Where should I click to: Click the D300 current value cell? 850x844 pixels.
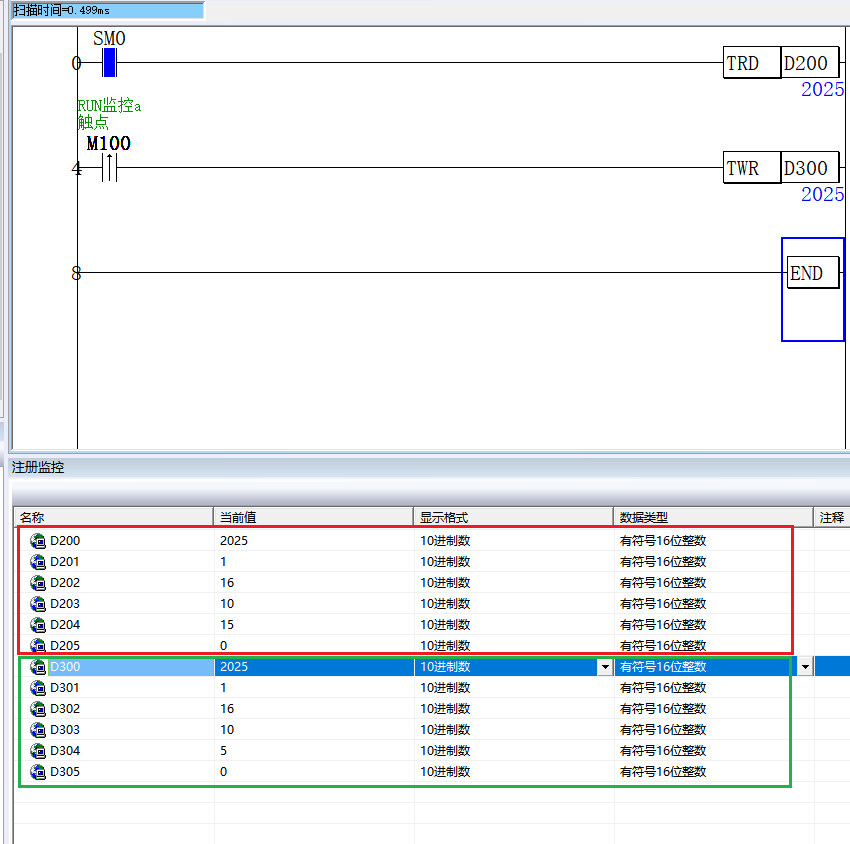tap(313, 667)
